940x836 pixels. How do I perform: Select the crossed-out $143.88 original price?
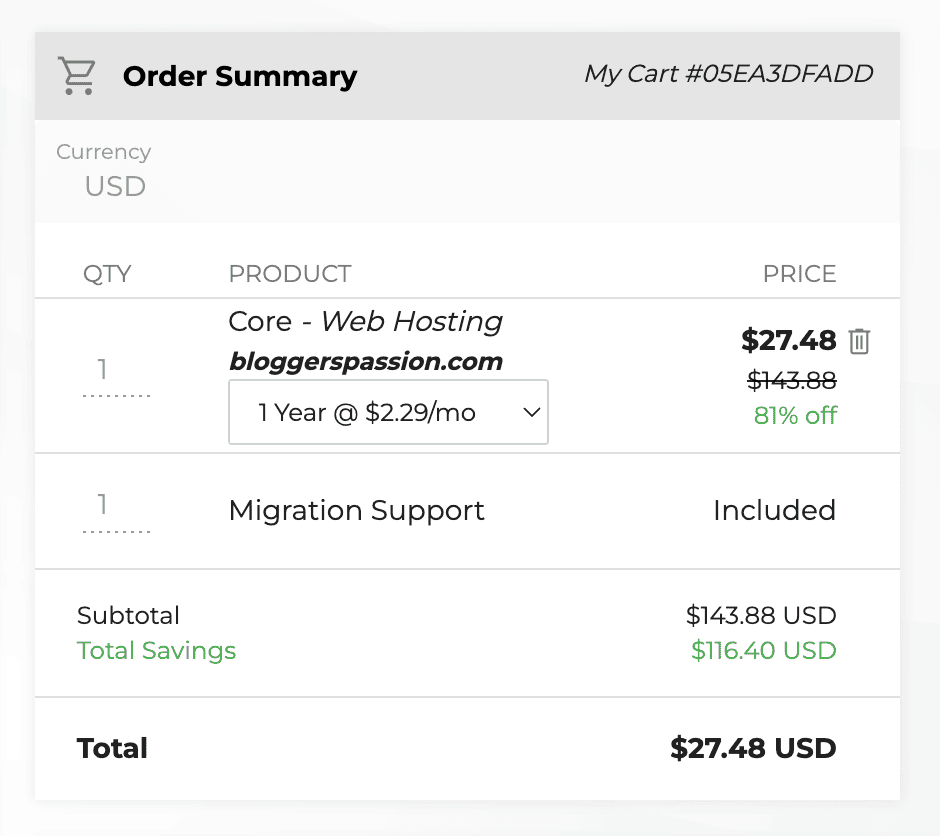[789, 380]
